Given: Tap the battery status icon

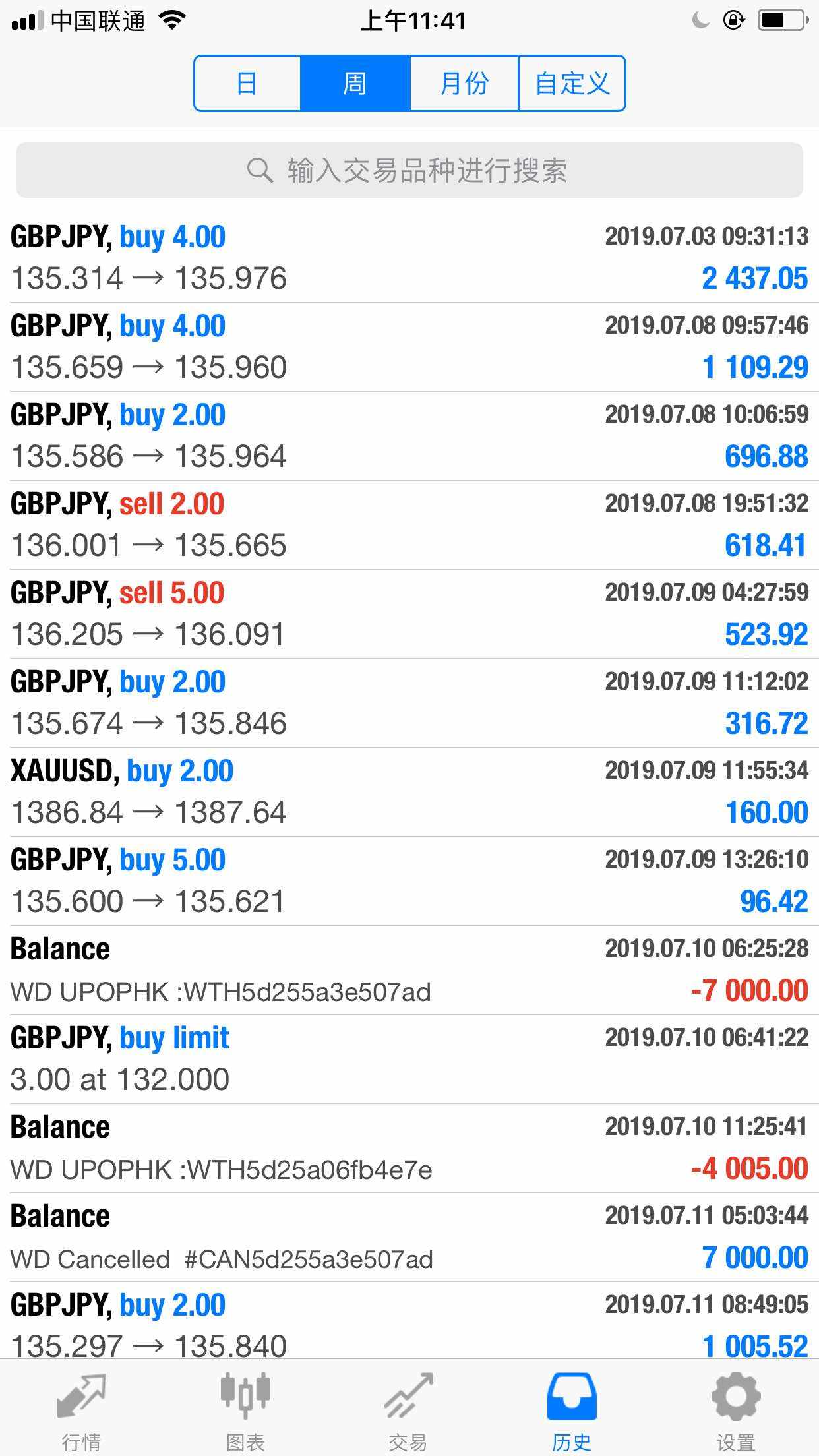Looking at the screenshot, I should [x=783, y=20].
